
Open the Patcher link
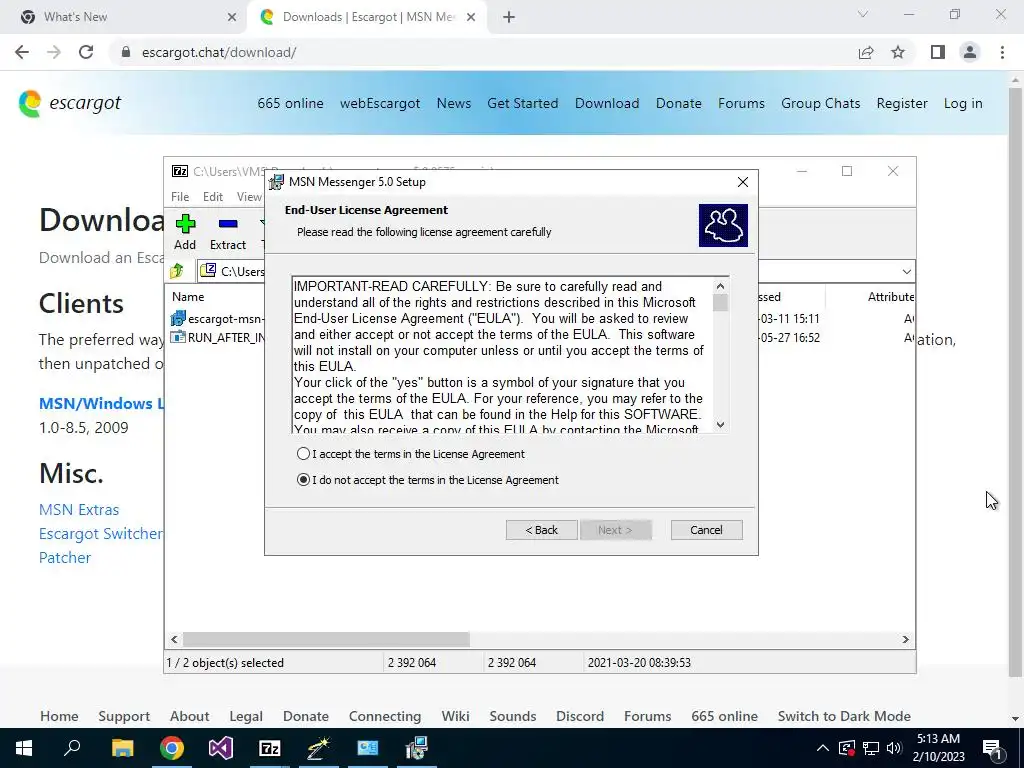65,558
